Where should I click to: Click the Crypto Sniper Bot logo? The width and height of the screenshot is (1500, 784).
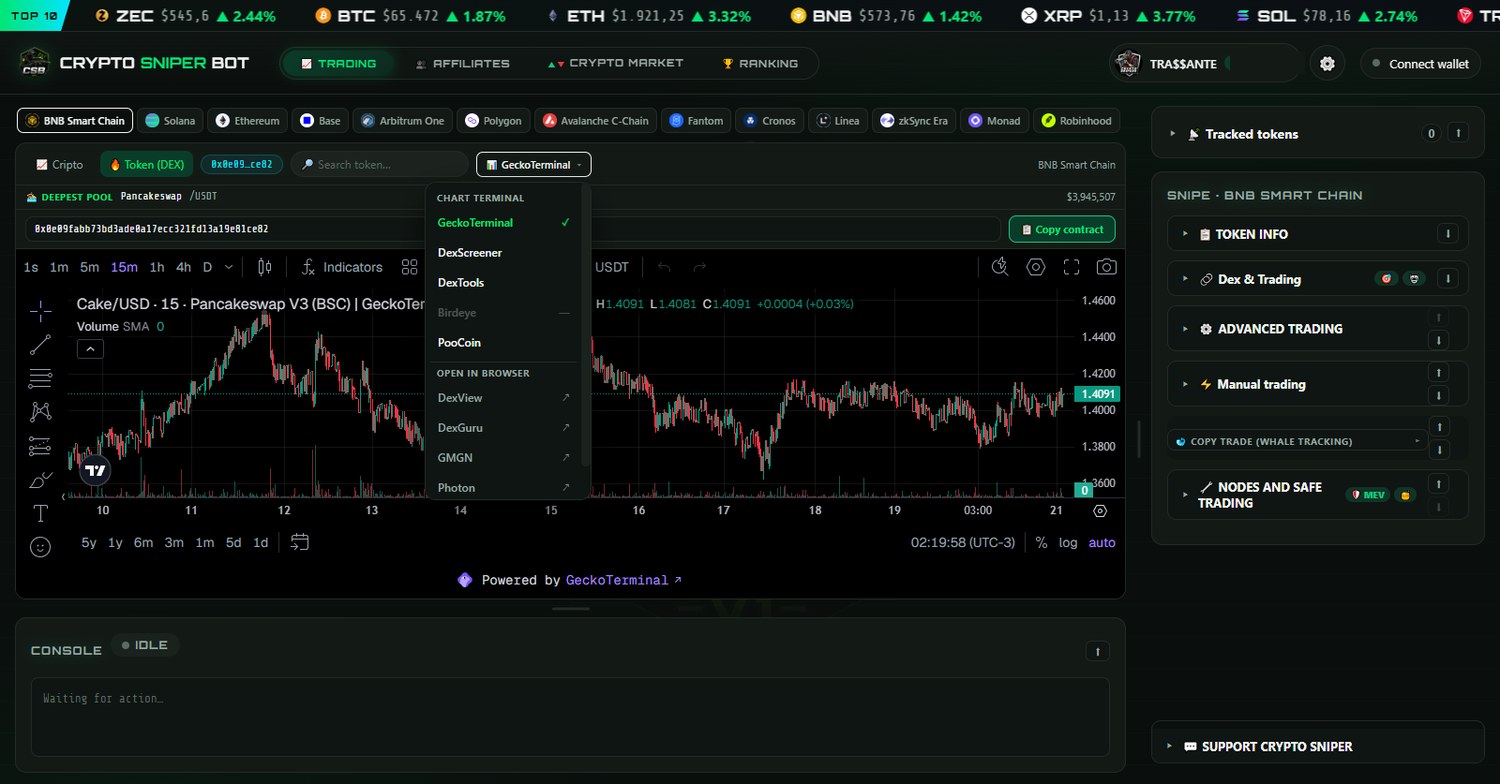click(x=35, y=62)
